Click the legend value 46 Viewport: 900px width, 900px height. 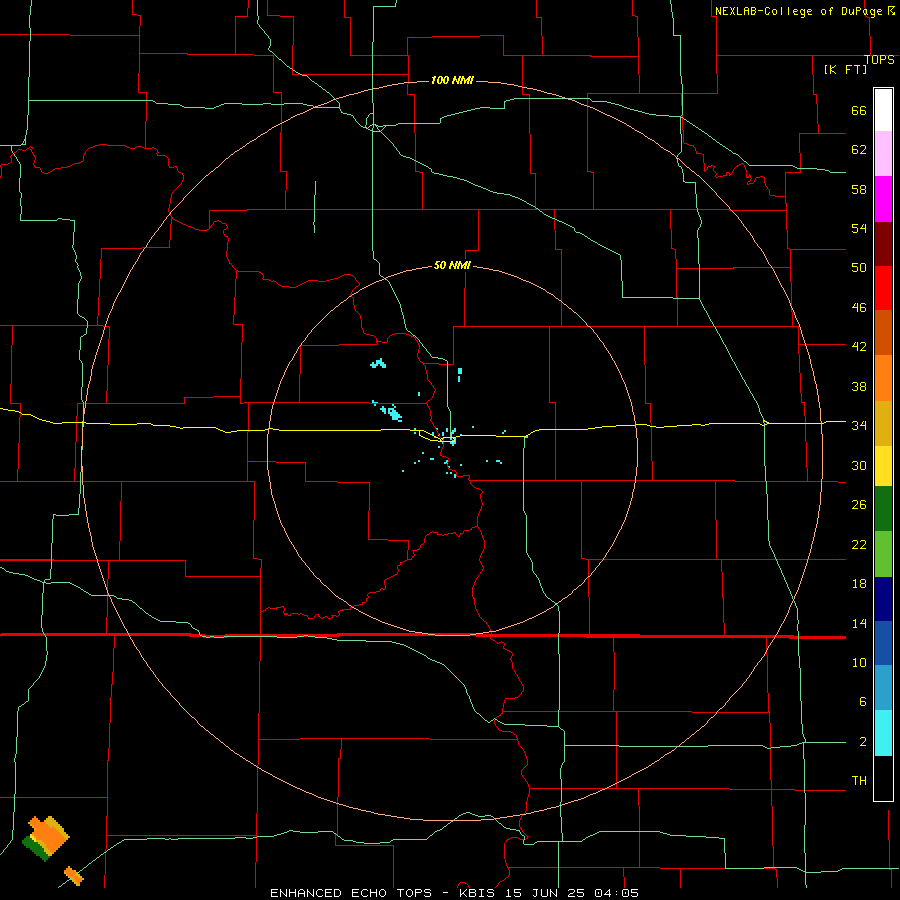(x=859, y=308)
